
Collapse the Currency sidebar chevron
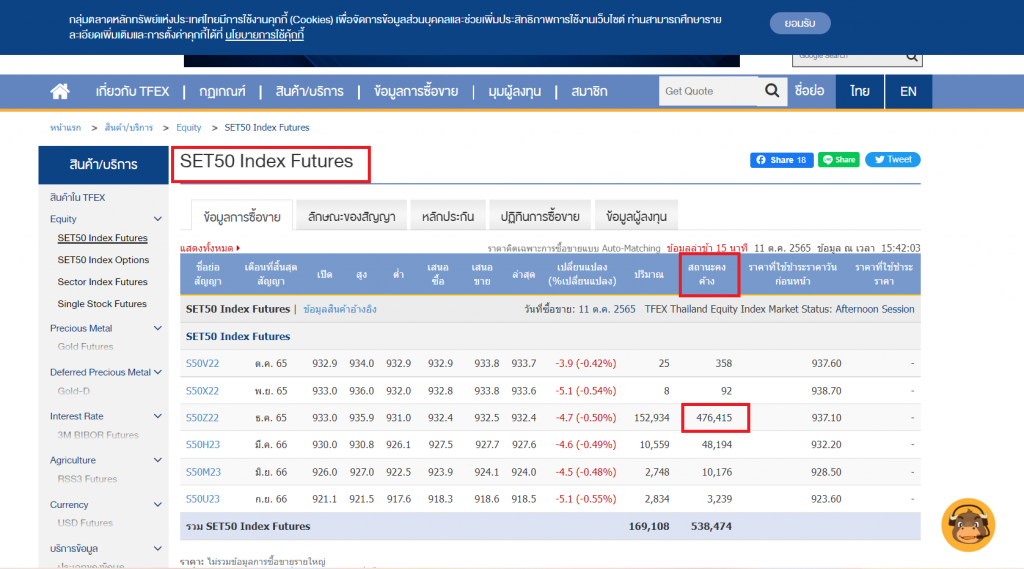point(157,504)
